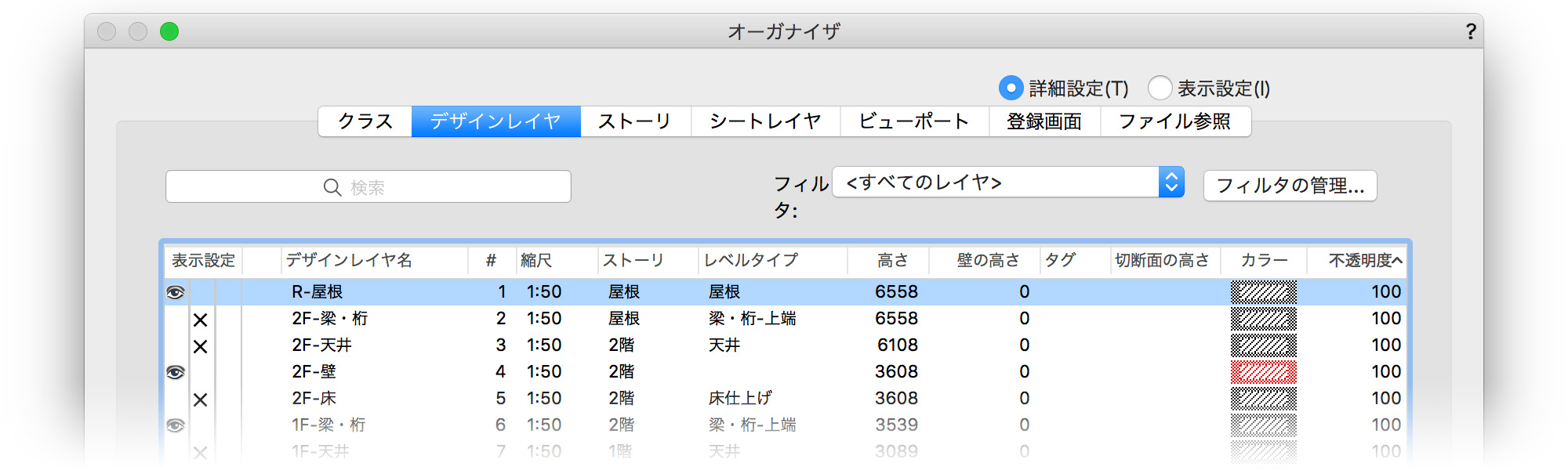Screen dimensions: 1568x470
Task: Toggle X invisible mark for 2F-梁・桁 layer
Action: [201, 320]
